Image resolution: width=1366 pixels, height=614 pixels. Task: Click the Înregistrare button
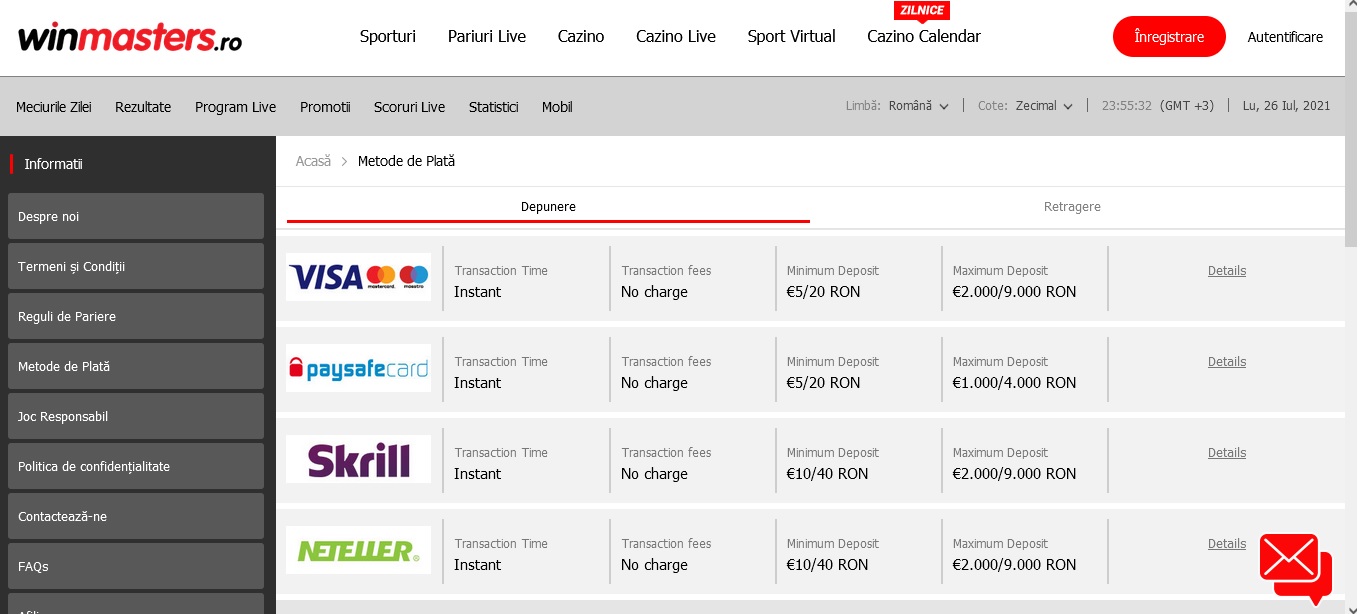[x=1169, y=37]
